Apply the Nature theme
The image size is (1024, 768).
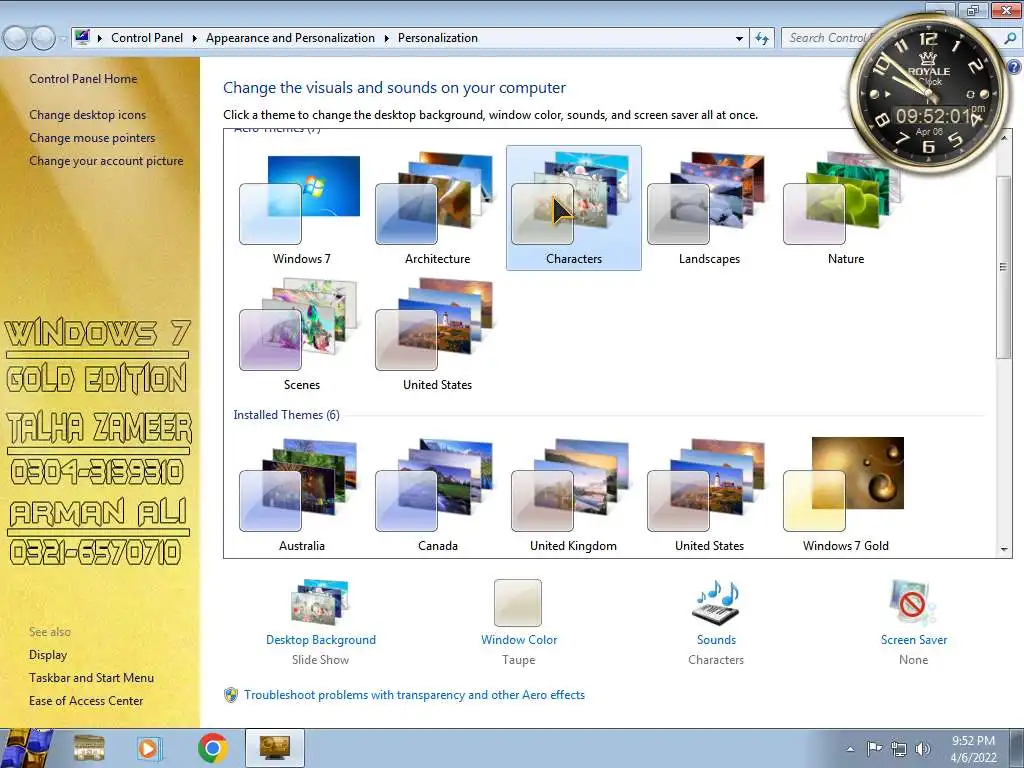coord(845,208)
